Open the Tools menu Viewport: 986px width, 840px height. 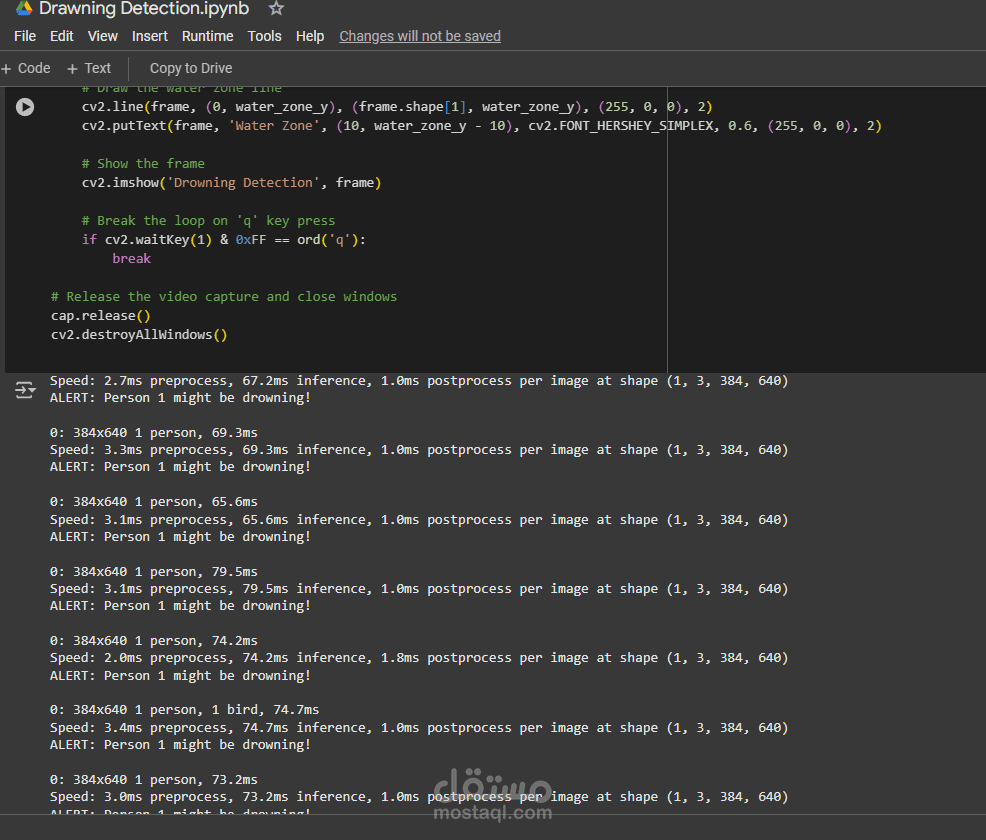tap(264, 36)
